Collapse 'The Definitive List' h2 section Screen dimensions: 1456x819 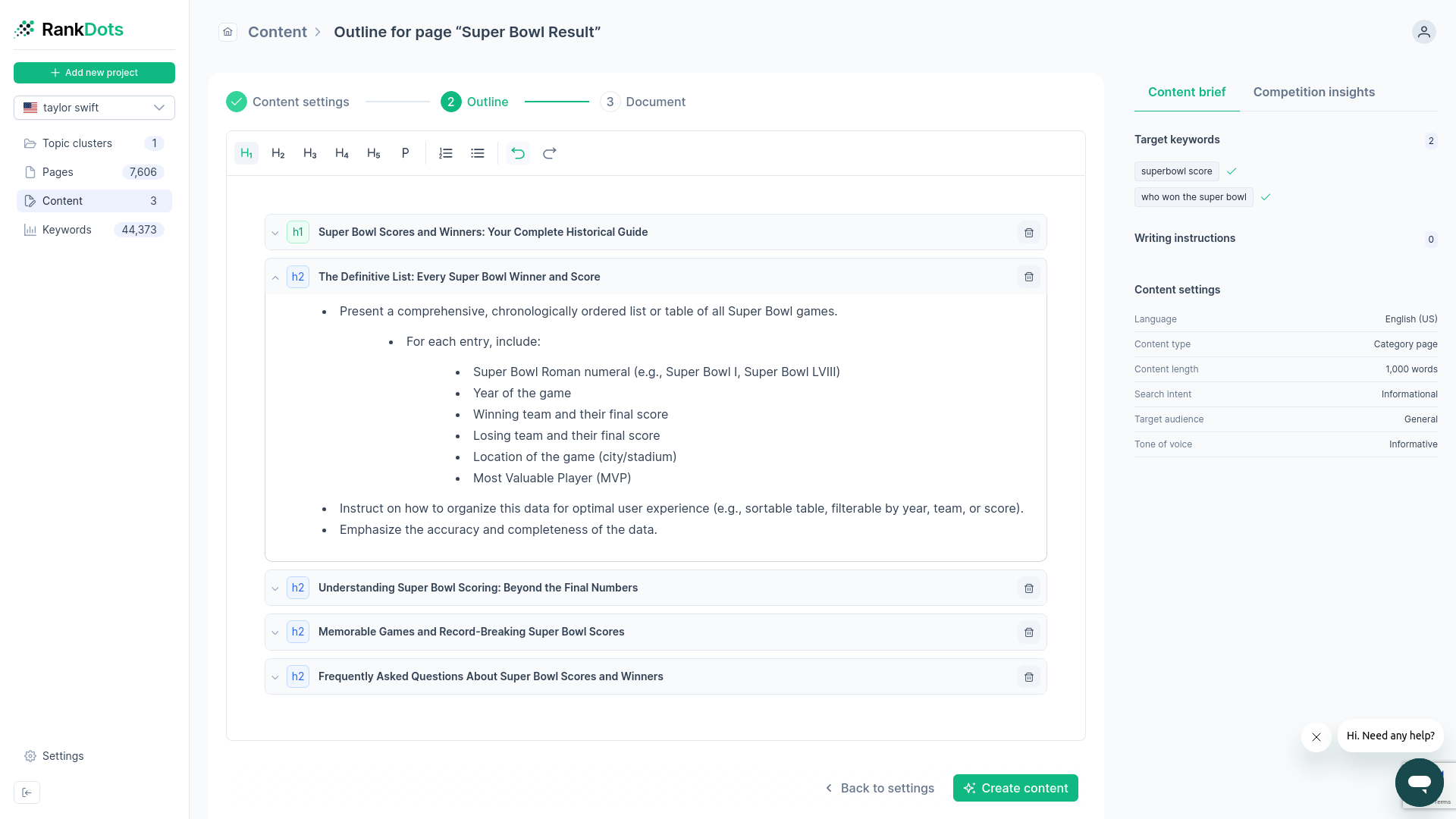(x=275, y=277)
